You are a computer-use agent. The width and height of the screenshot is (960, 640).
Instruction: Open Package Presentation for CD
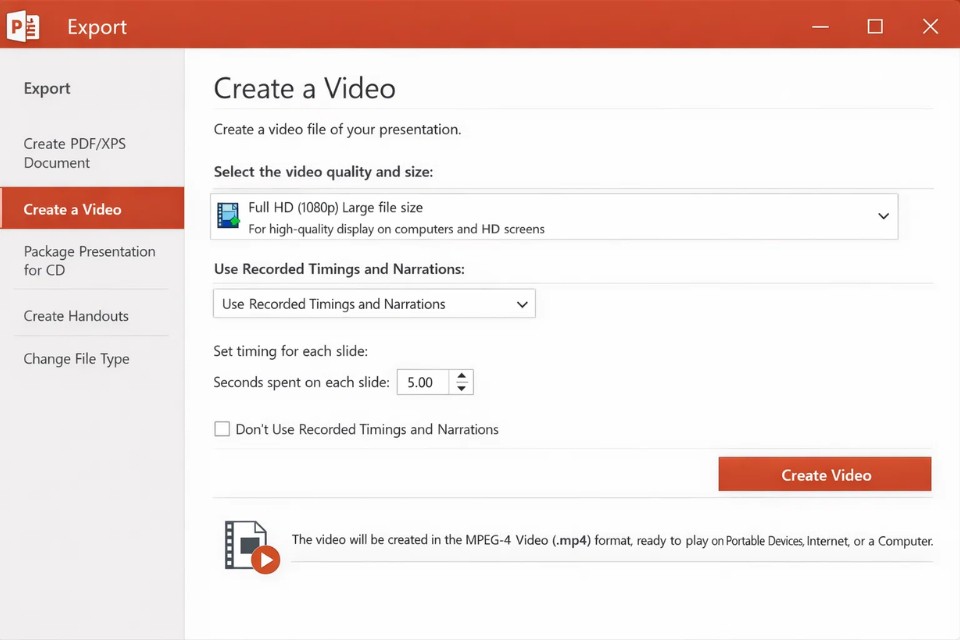click(89, 260)
